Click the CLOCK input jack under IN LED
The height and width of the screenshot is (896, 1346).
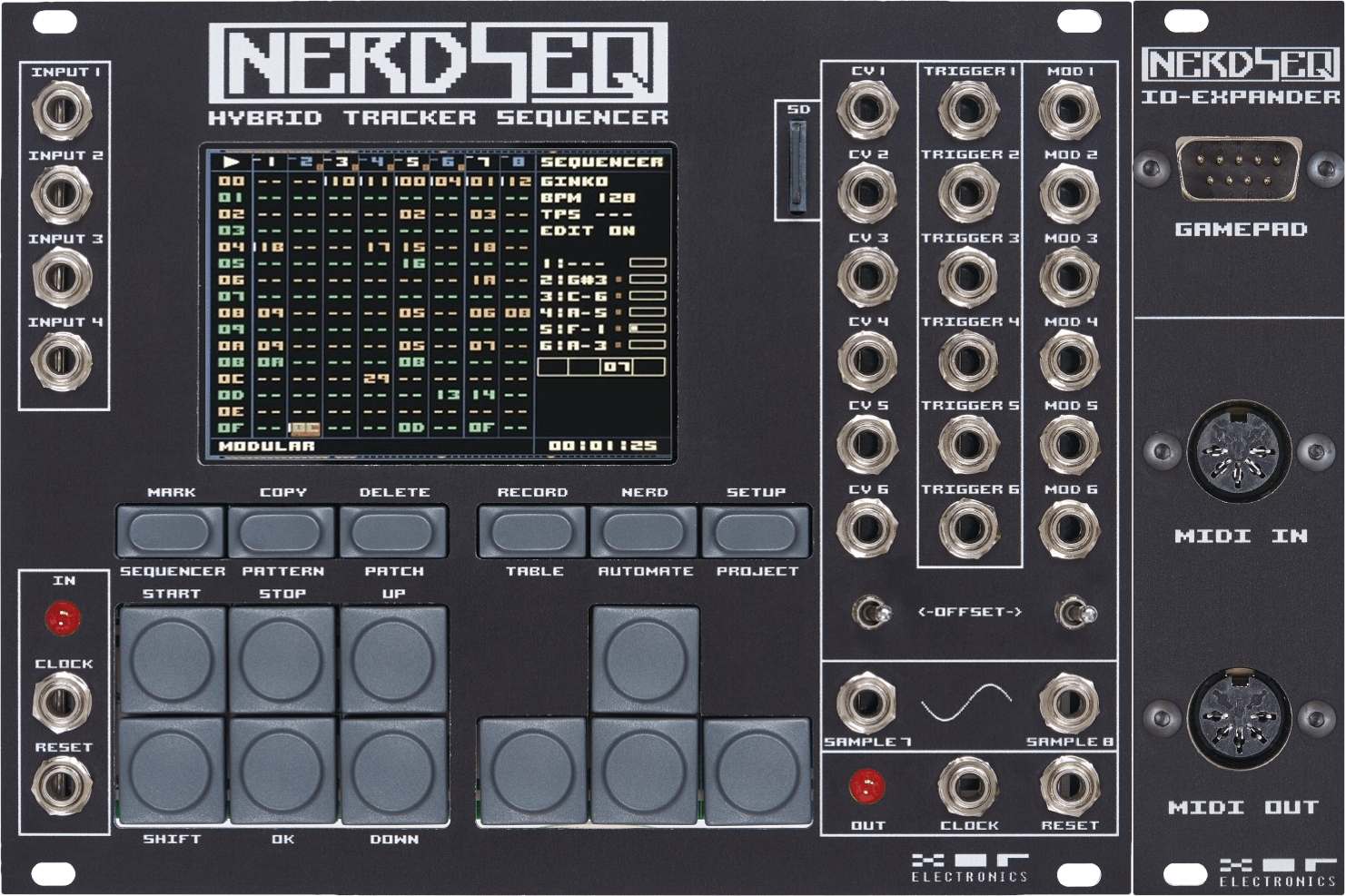pos(62,702)
